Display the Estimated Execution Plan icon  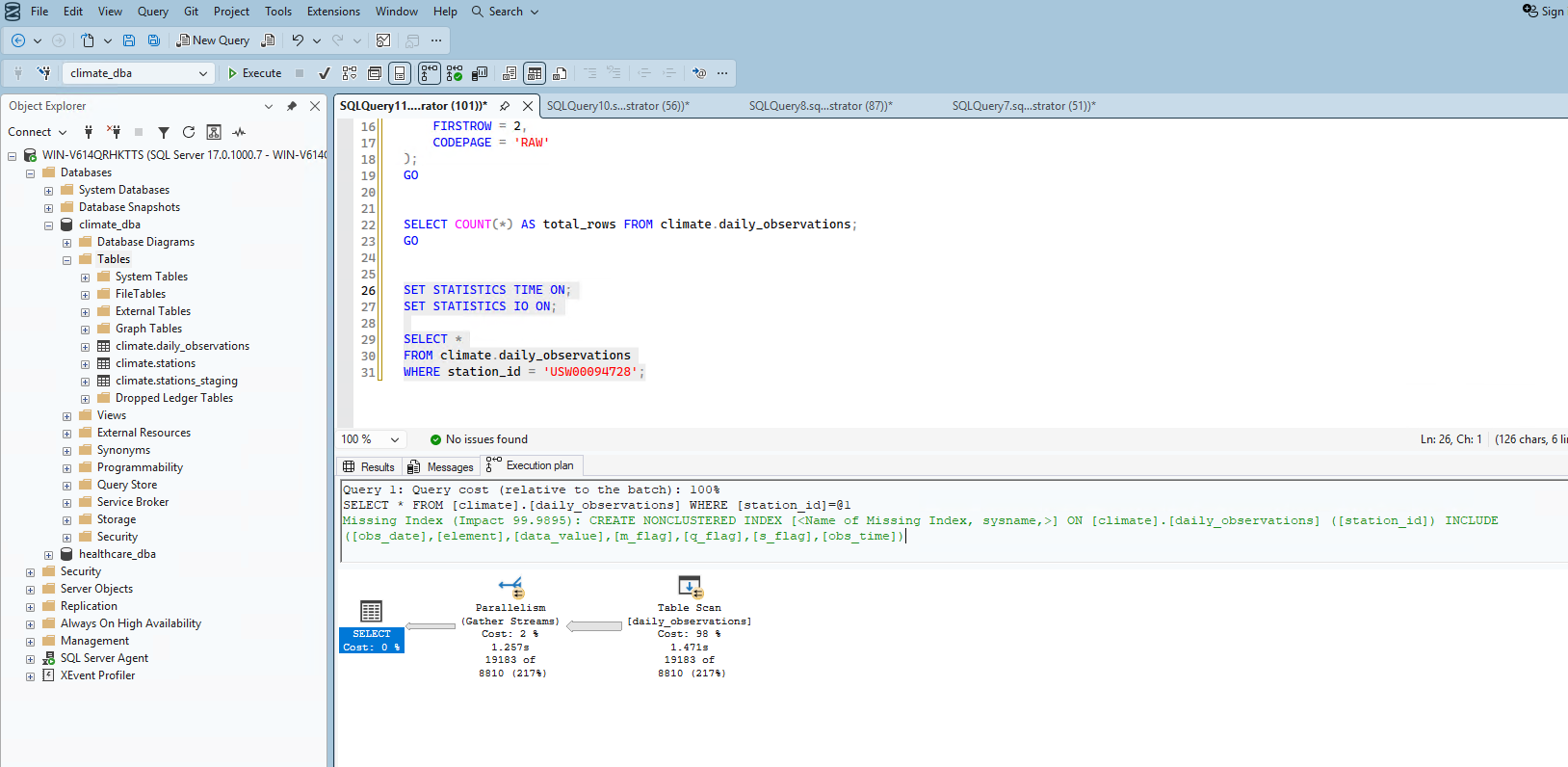tap(350, 73)
